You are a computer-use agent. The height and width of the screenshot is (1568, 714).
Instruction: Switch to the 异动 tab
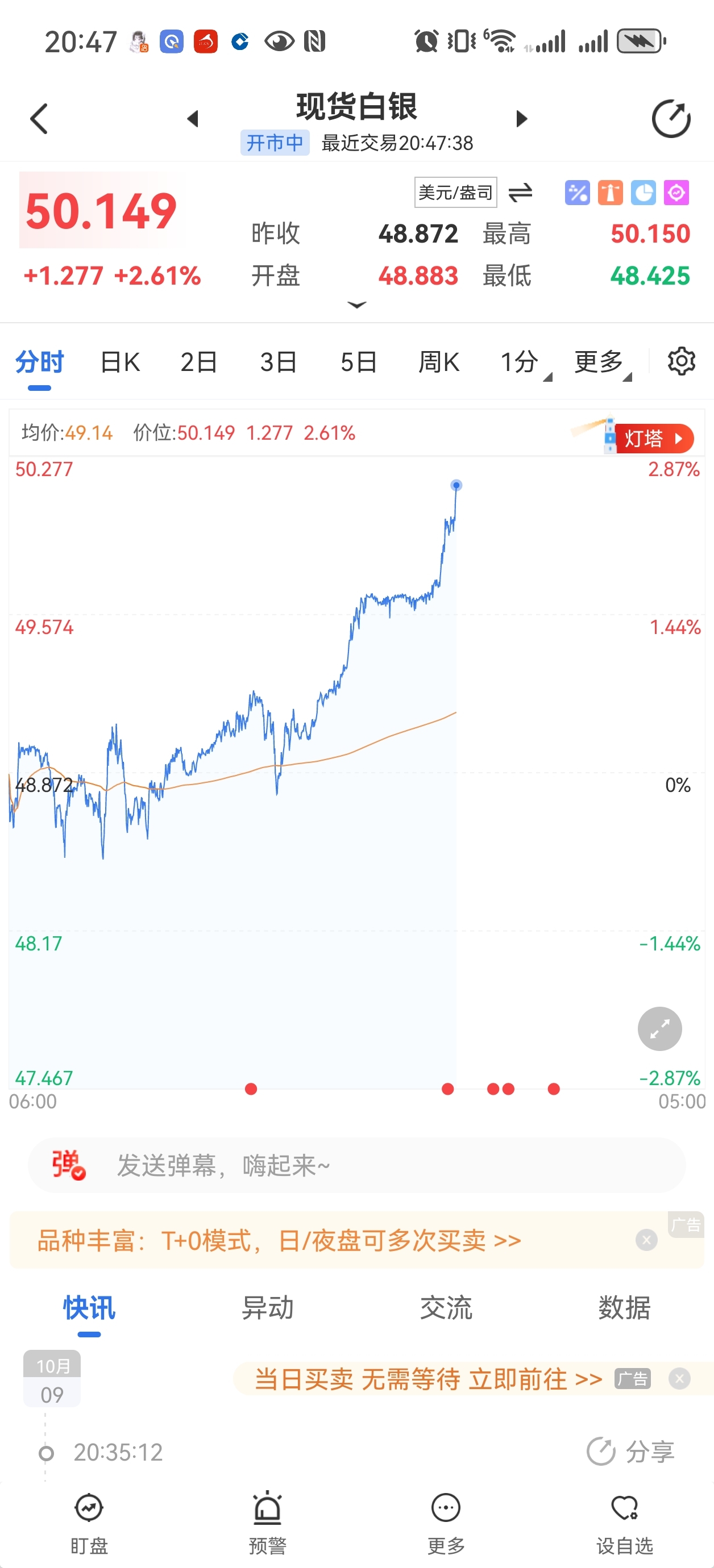pos(267,1307)
